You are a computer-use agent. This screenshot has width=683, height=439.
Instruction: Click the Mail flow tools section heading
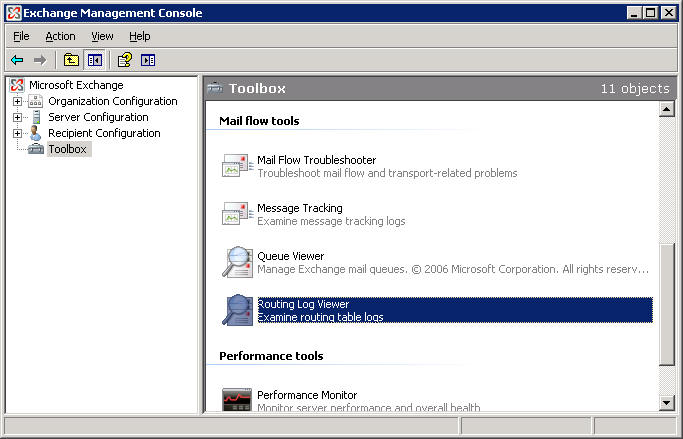(x=259, y=121)
